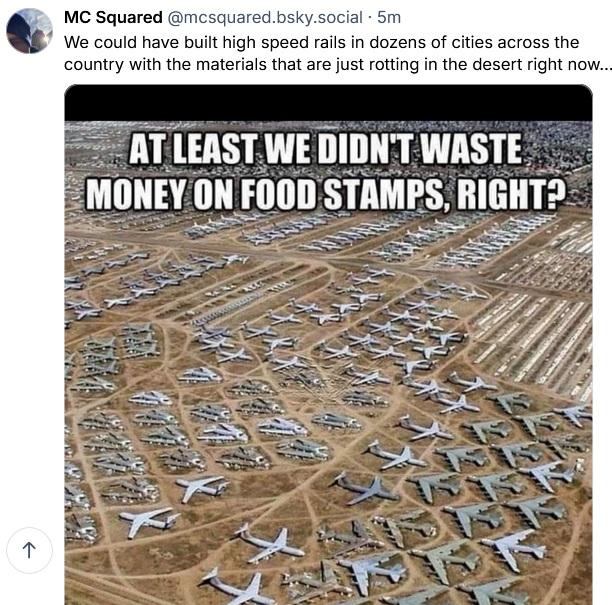The height and width of the screenshot is (605, 612).
Task: Click the trailing ellipsis after "right now"
Action: [603, 64]
